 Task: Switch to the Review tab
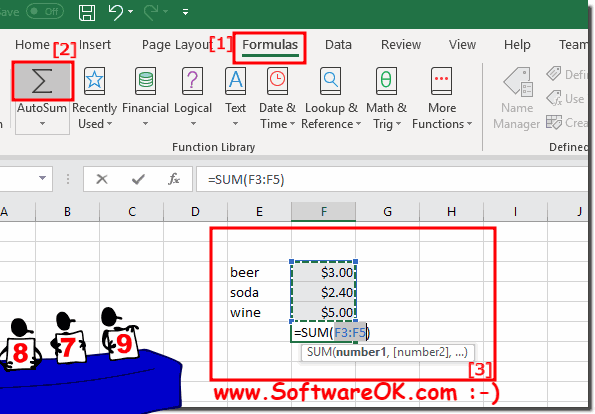[x=401, y=45]
